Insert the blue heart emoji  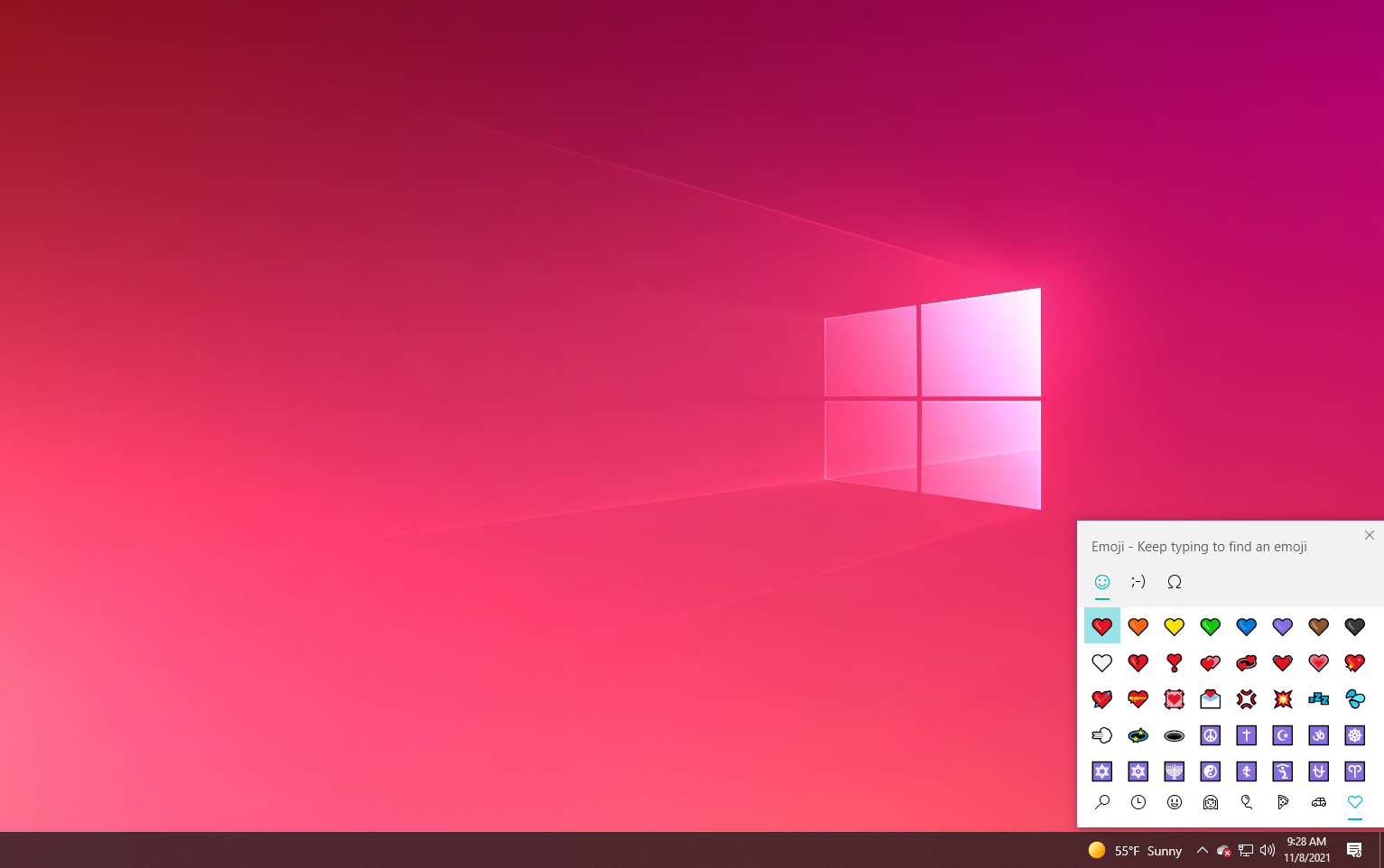click(x=1247, y=626)
